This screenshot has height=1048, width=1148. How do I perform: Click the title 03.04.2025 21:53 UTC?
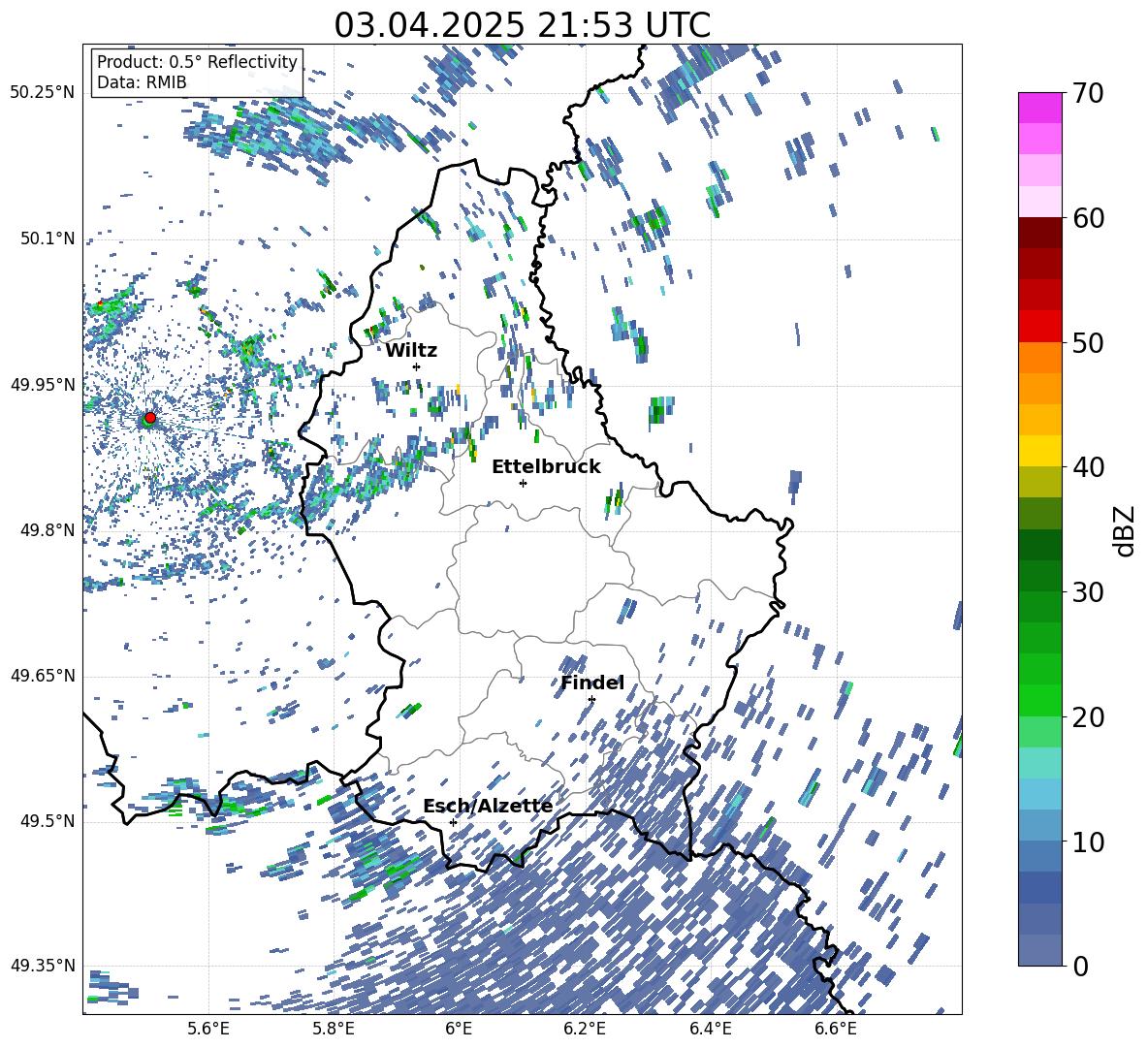523,25
